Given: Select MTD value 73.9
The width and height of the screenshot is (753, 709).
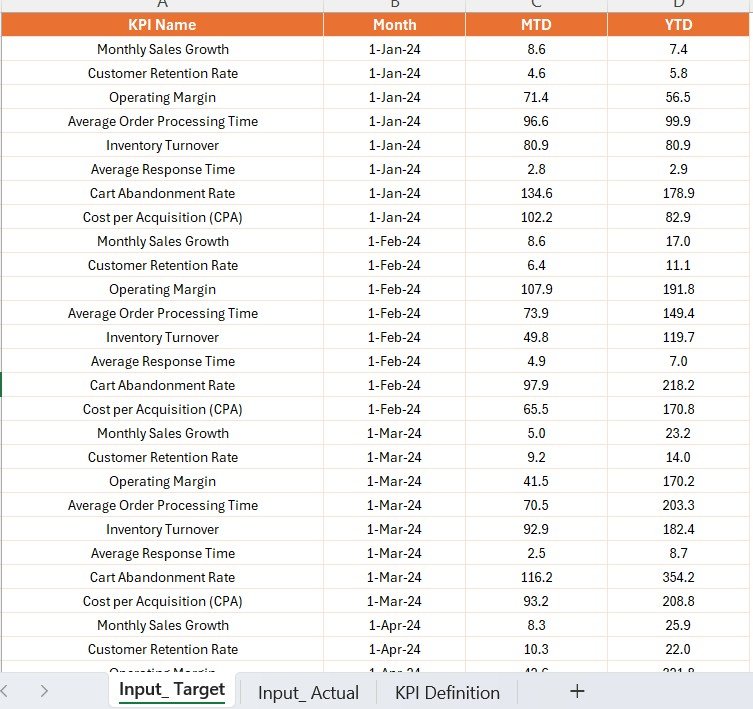Looking at the screenshot, I should (536, 313).
